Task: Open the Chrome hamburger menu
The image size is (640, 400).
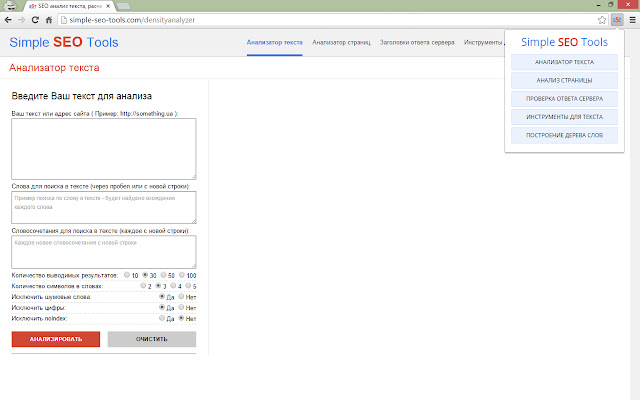Action: (632, 20)
